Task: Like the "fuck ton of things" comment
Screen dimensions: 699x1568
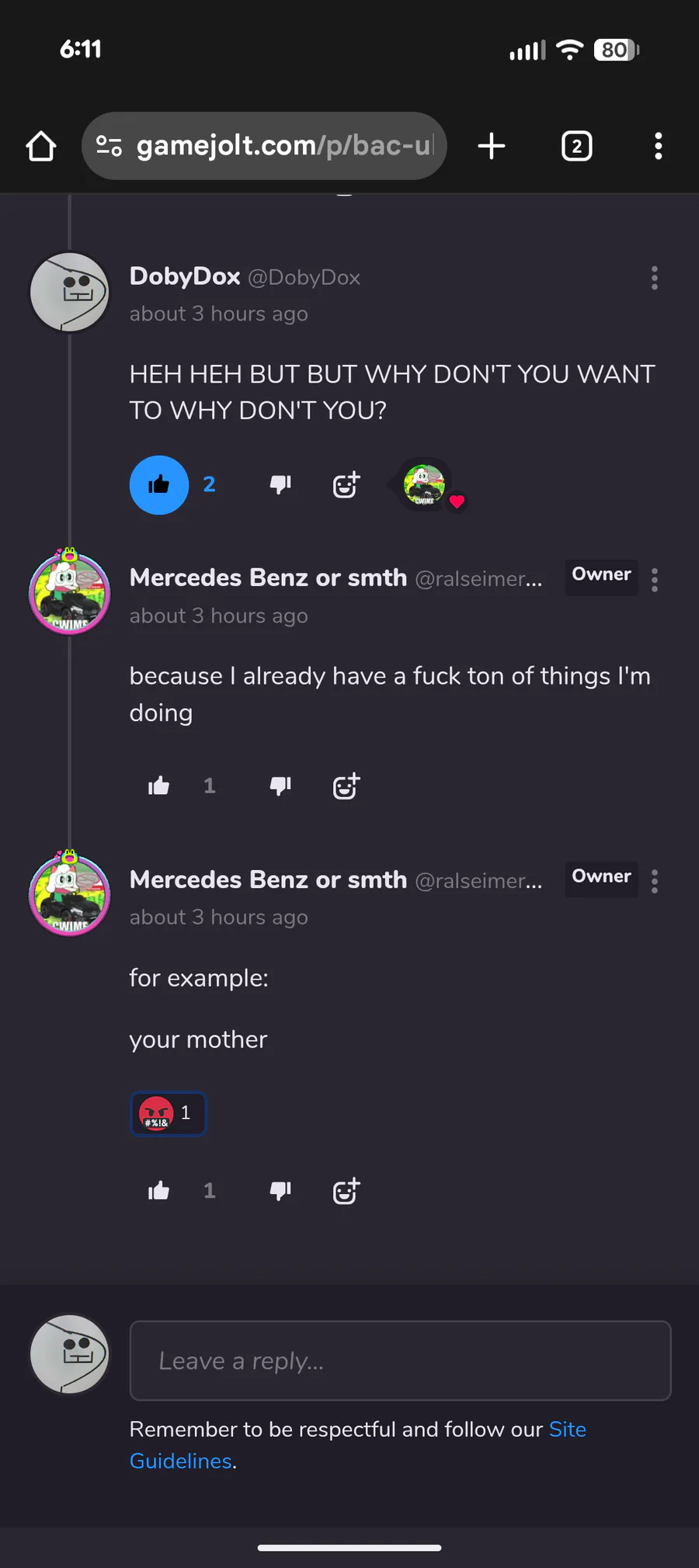Action: point(159,786)
